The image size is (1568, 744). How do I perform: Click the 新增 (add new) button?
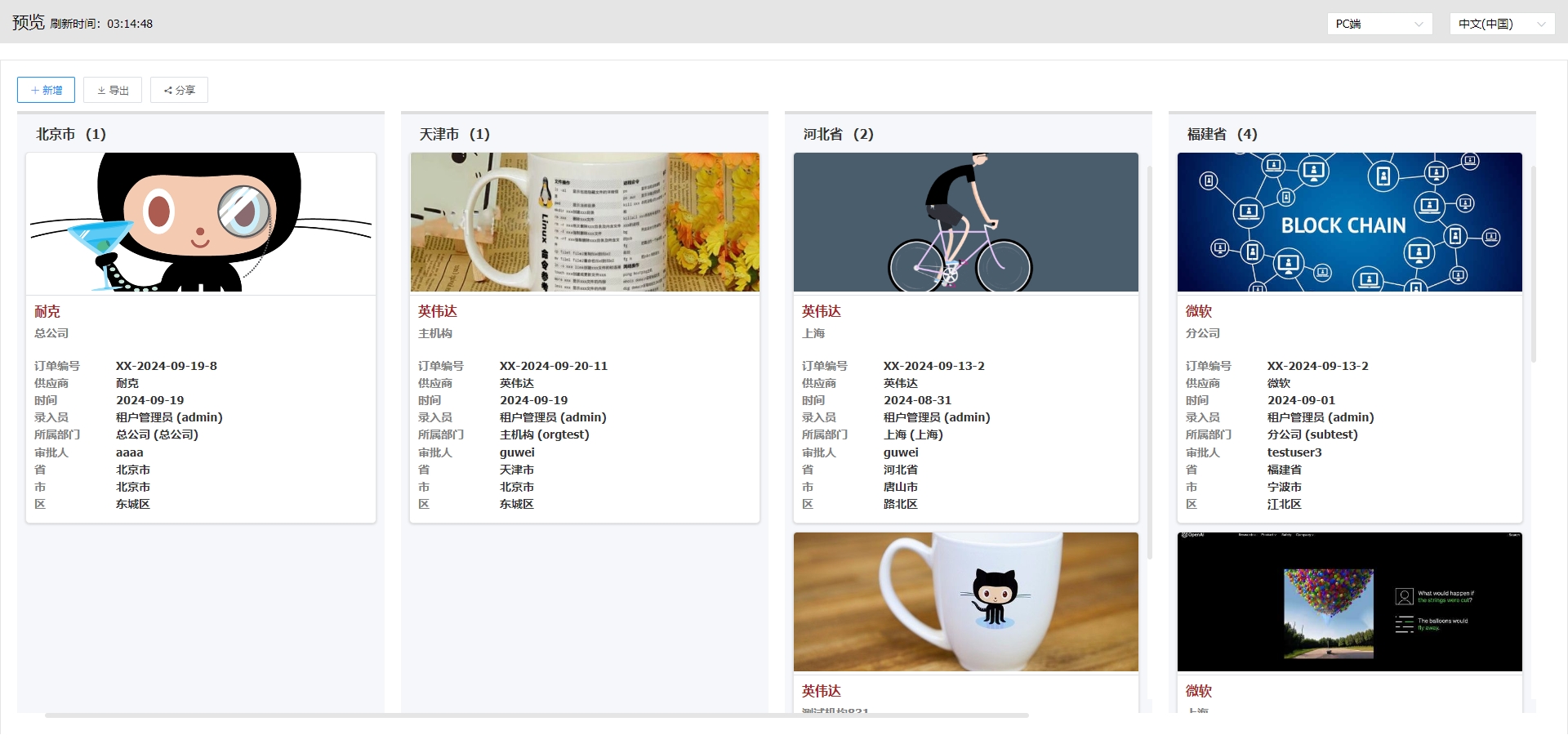point(46,90)
